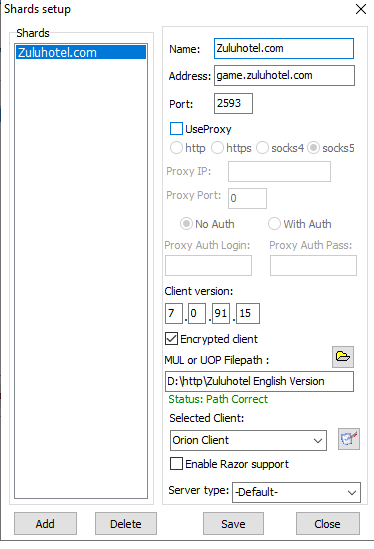The width and height of the screenshot is (374, 549).
Task: Select the socks5 proxy radio button
Action: (313, 148)
